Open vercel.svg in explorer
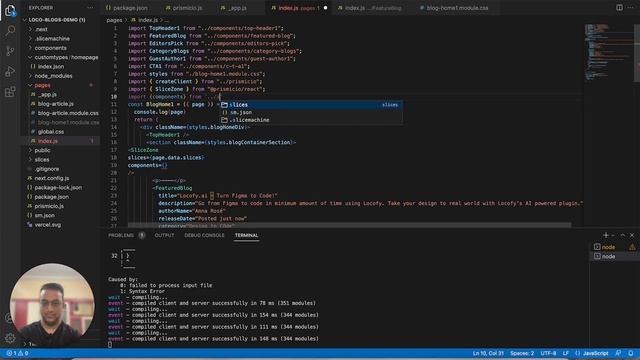 [x=47, y=225]
